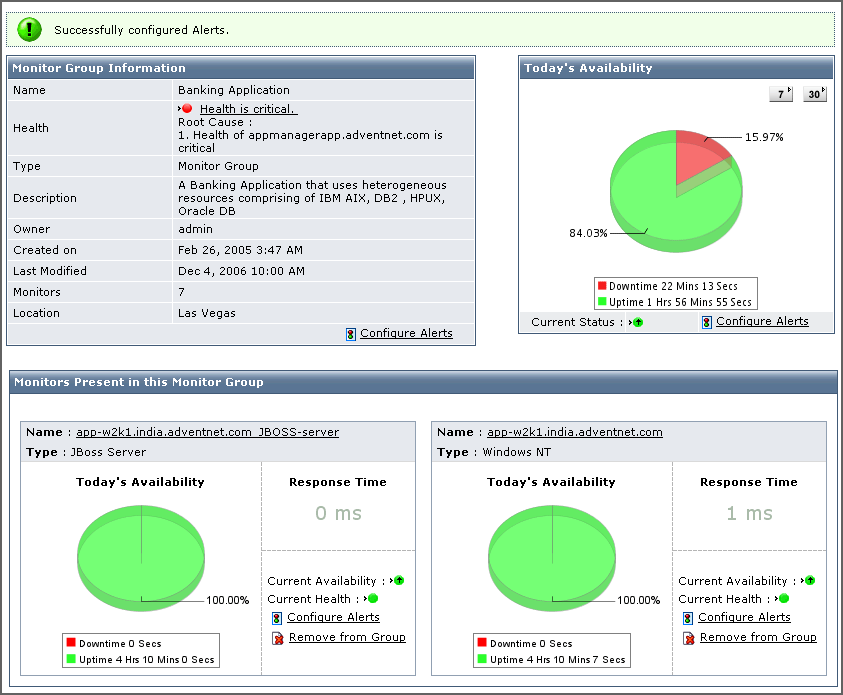Show 7-day availability report
Screen dimensions: 843x695
point(781,94)
